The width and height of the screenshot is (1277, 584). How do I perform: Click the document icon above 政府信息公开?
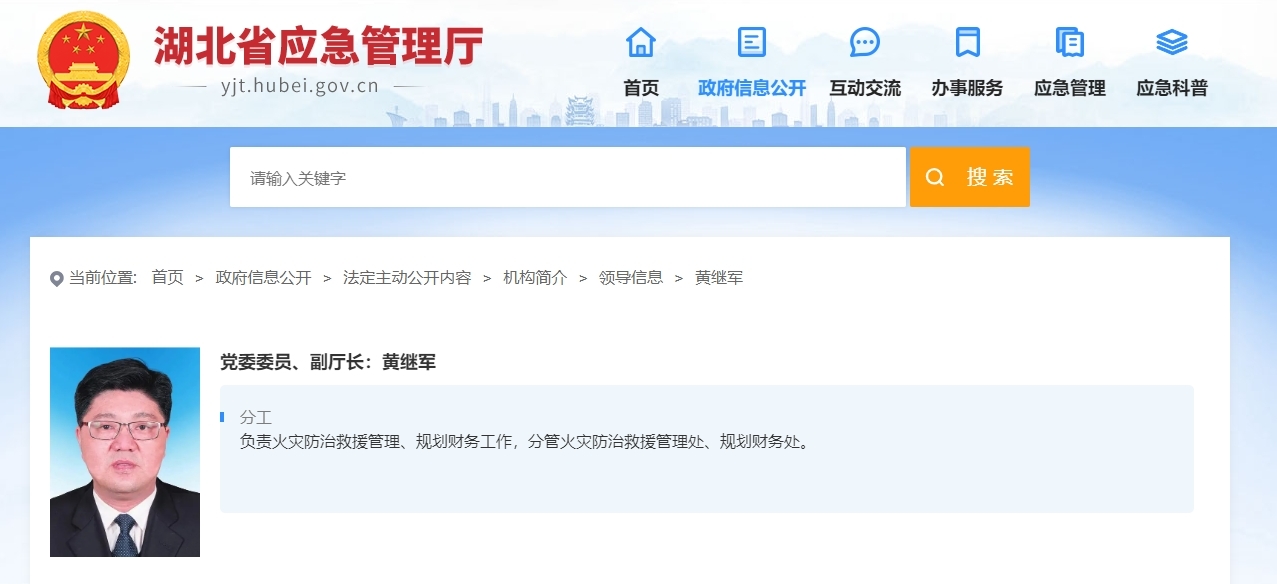click(752, 42)
